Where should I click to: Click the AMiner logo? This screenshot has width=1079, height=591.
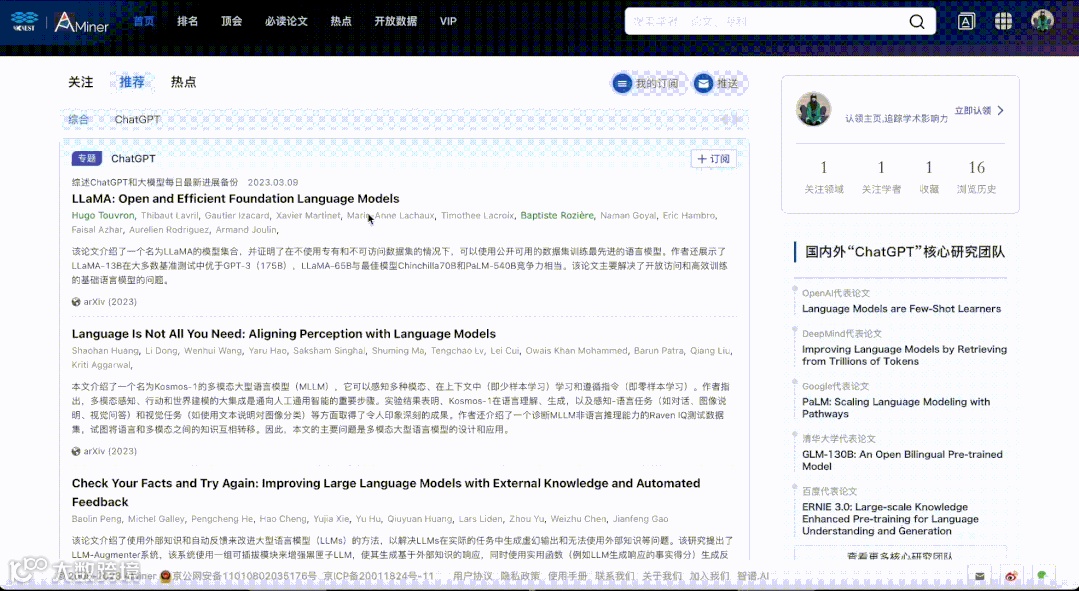click(x=81, y=22)
